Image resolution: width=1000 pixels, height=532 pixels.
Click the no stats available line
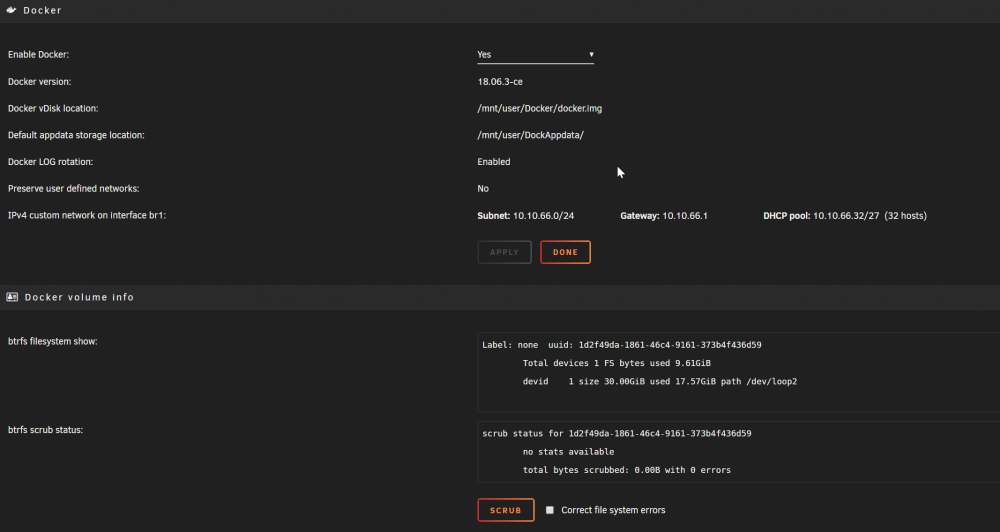(568, 452)
